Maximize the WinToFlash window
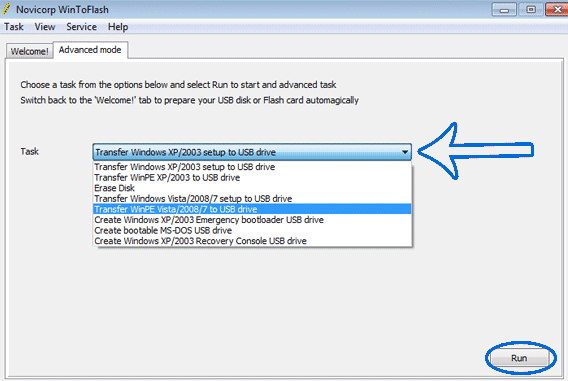 [x=531, y=9]
